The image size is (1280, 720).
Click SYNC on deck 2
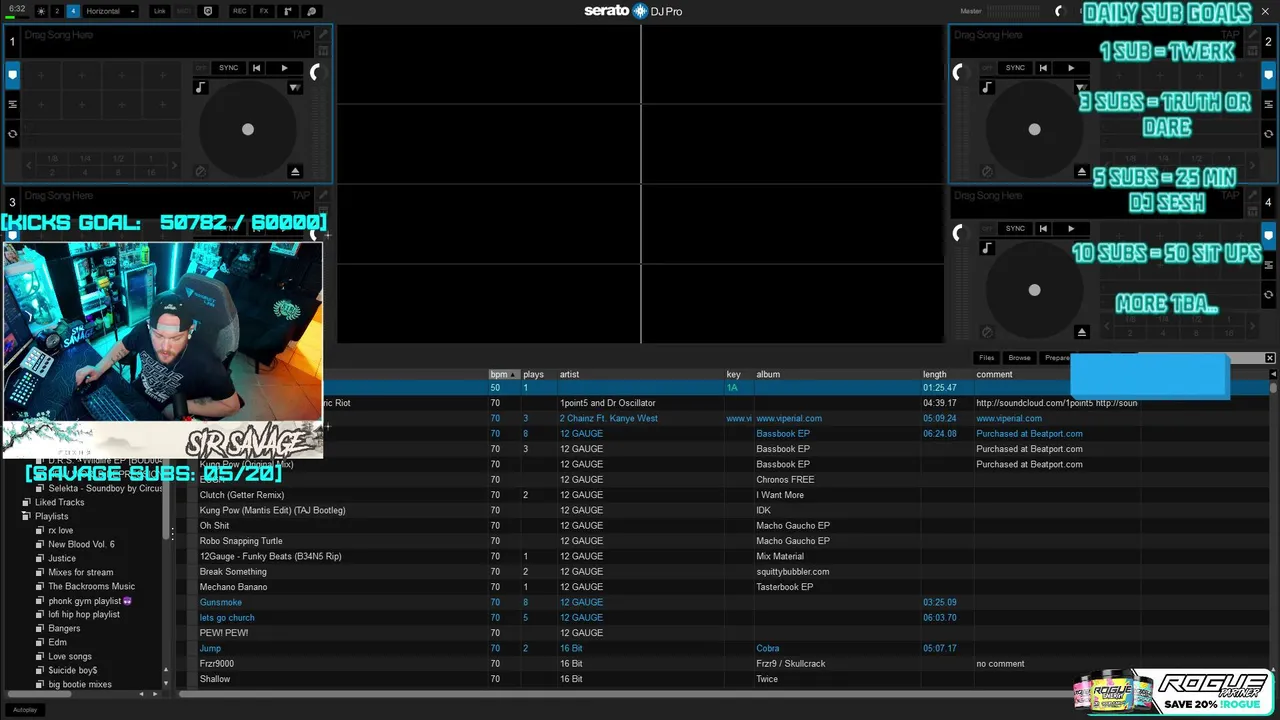(1015, 68)
